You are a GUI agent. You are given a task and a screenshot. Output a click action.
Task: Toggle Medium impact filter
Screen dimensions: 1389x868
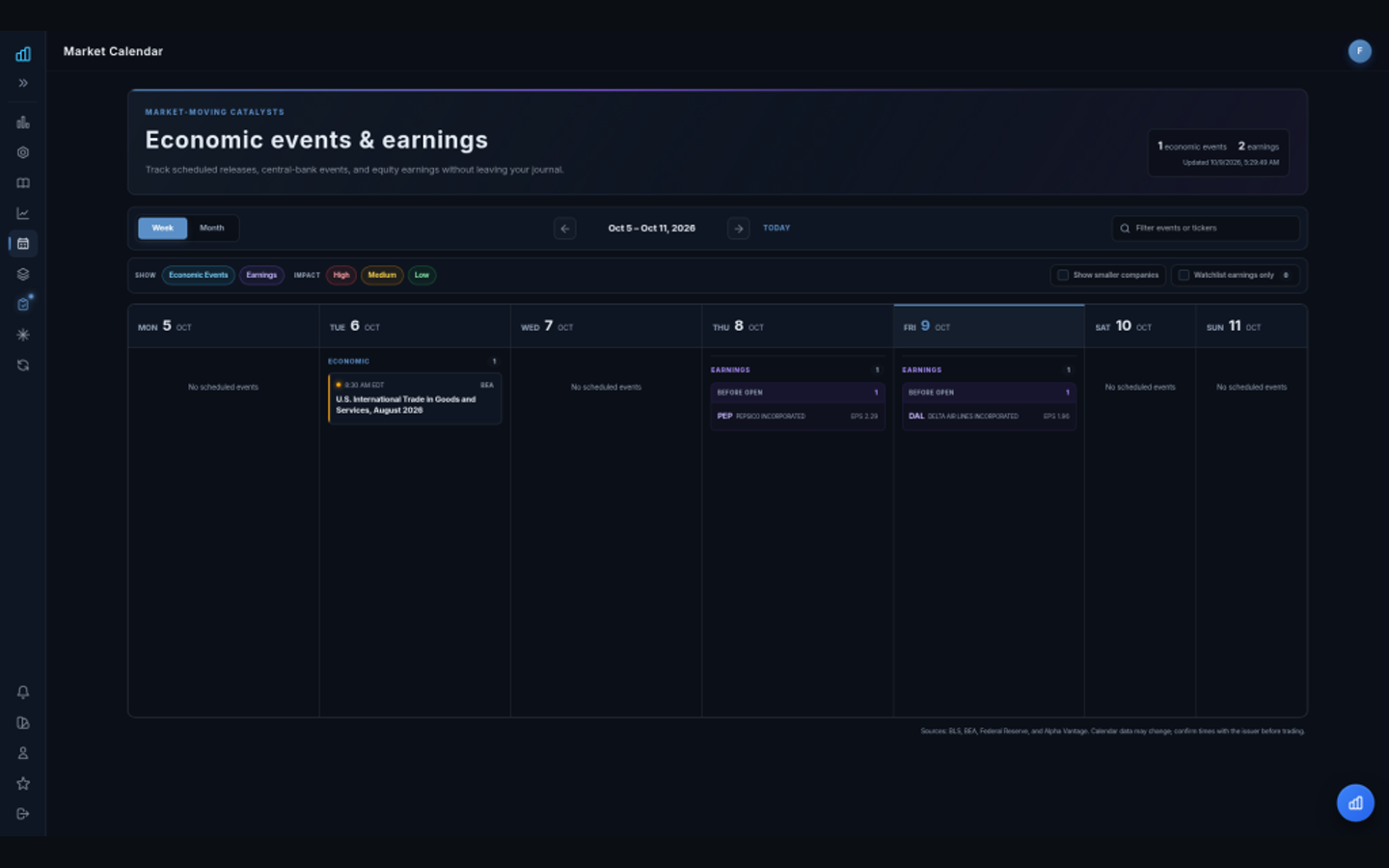tap(382, 275)
